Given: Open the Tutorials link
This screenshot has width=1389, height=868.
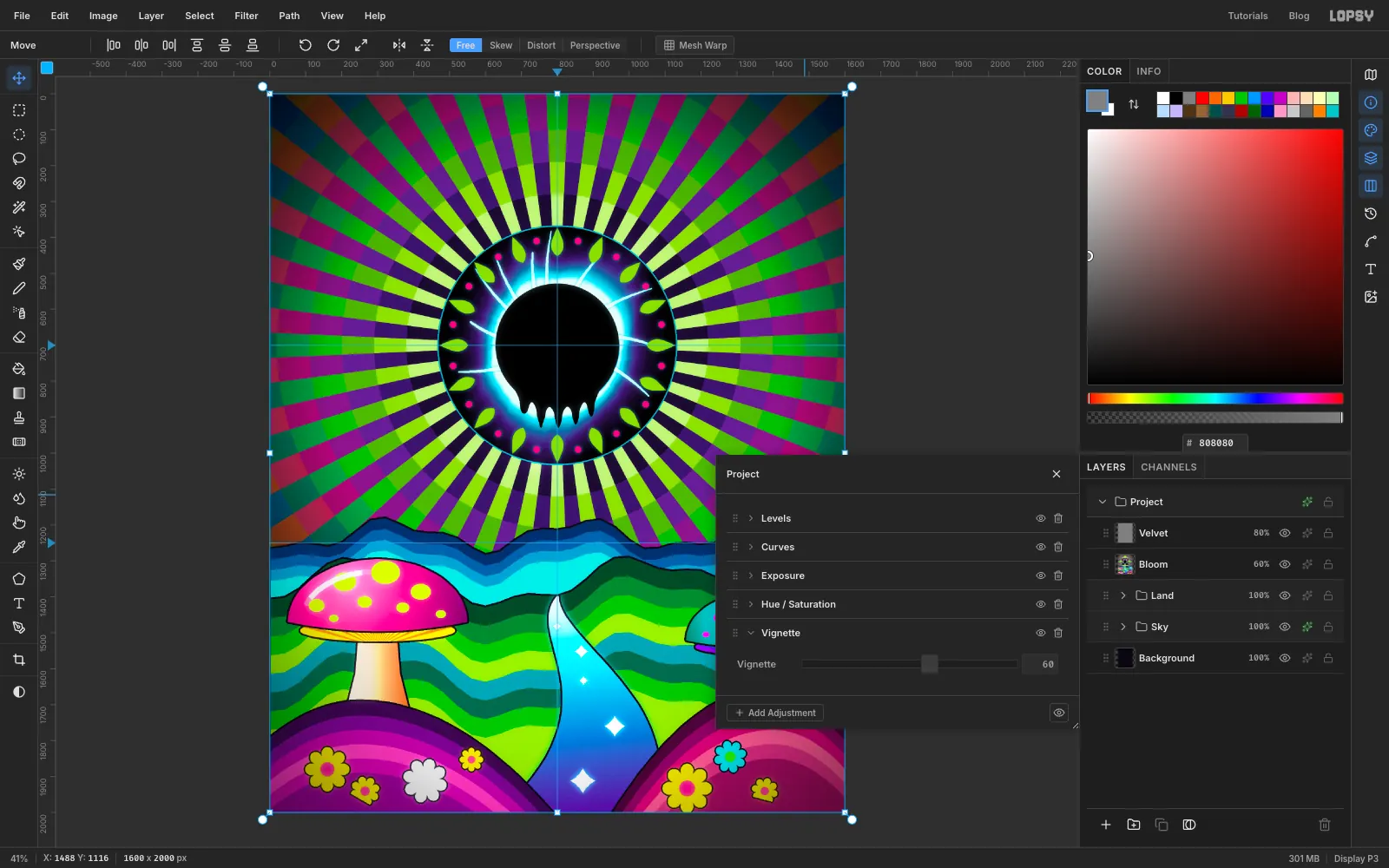Looking at the screenshot, I should tap(1247, 16).
